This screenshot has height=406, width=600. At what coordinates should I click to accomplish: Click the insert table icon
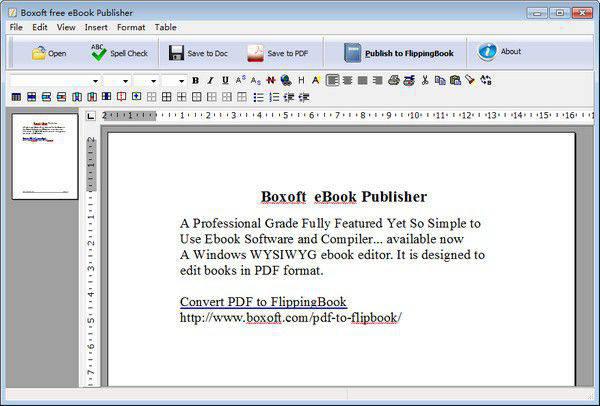point(16,97)
